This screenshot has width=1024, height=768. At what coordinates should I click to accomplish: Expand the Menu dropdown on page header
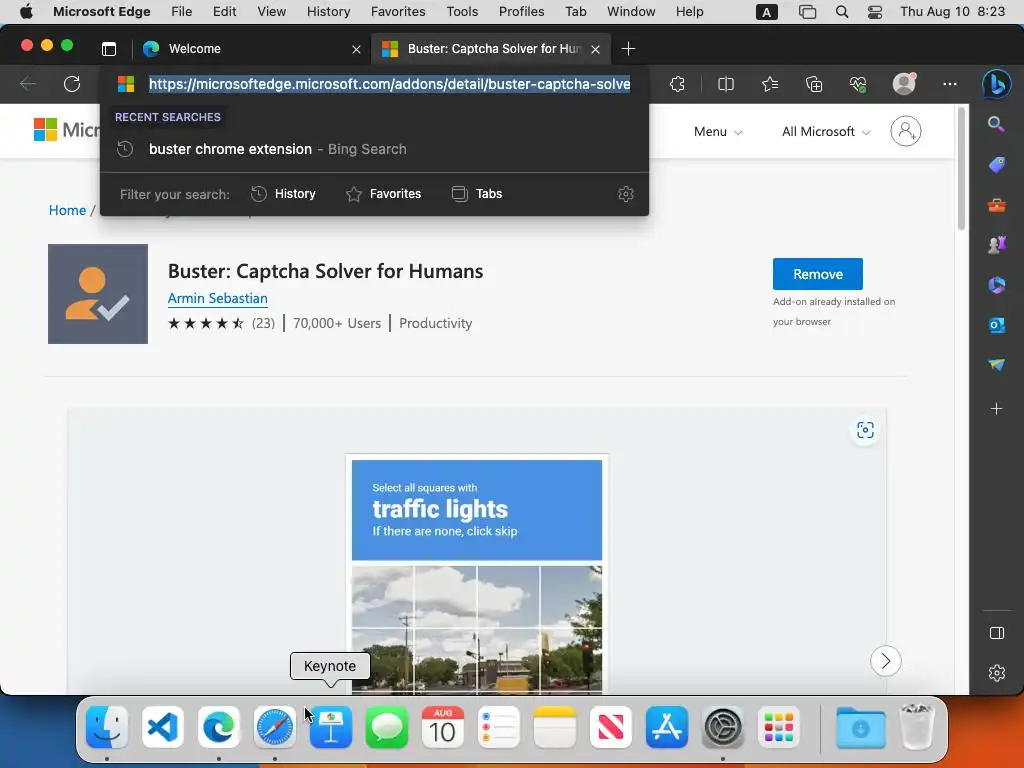(x=718, y=131)
